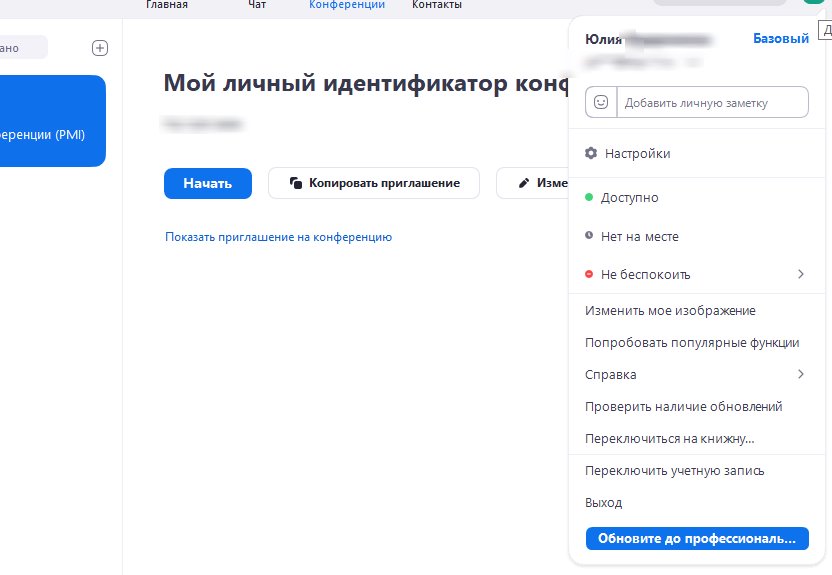Screen dimensions: 832x575
Task: Expand the Справка submenu arrow
Action: coord(800,374)
